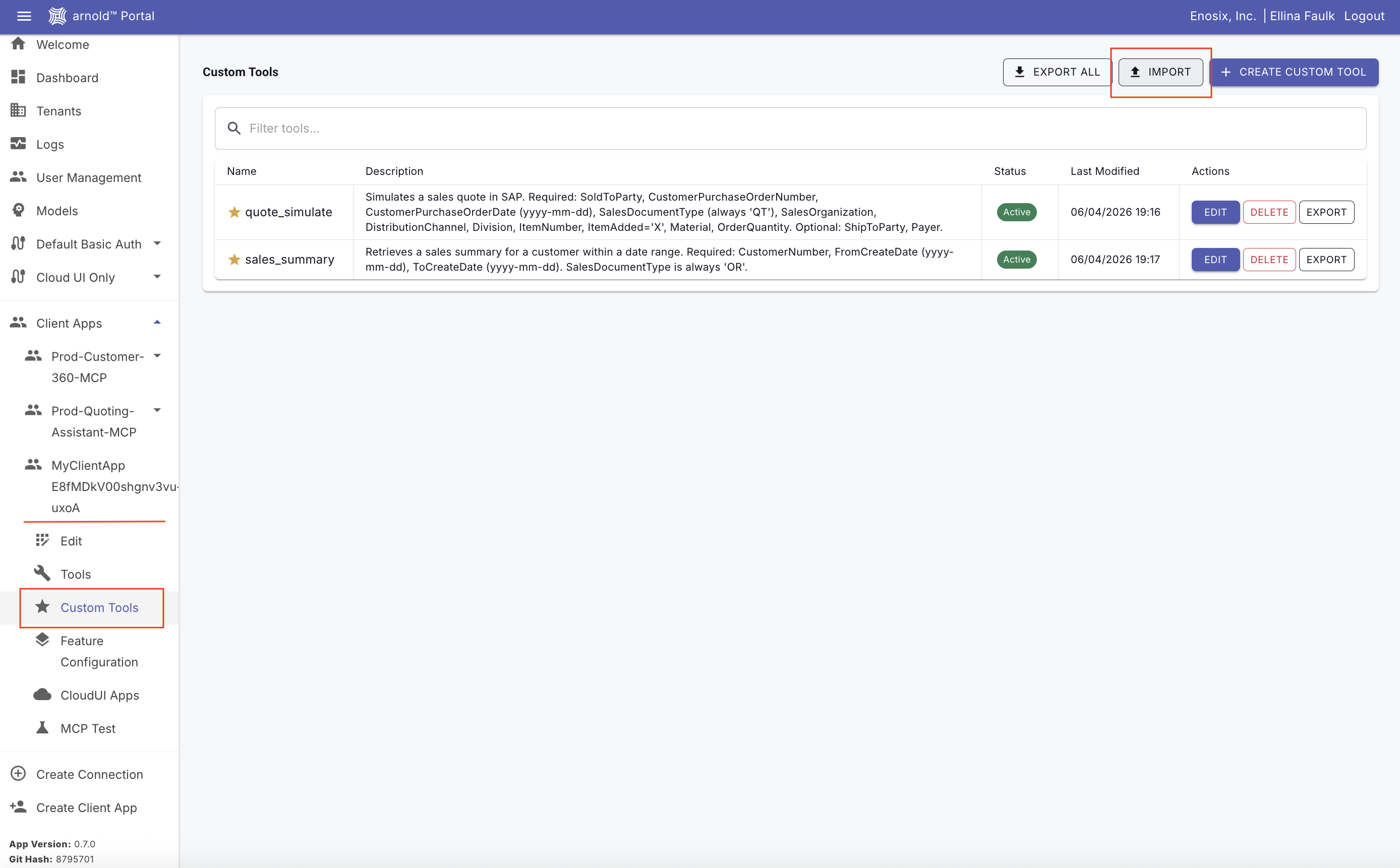Edit the quote_simulate tool
The width and height of the screenshot is (1400, 868).
1215,212
